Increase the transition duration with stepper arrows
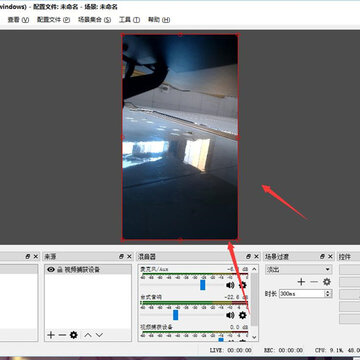Viewport: 360px width, 360px height. tap(328, 292)
